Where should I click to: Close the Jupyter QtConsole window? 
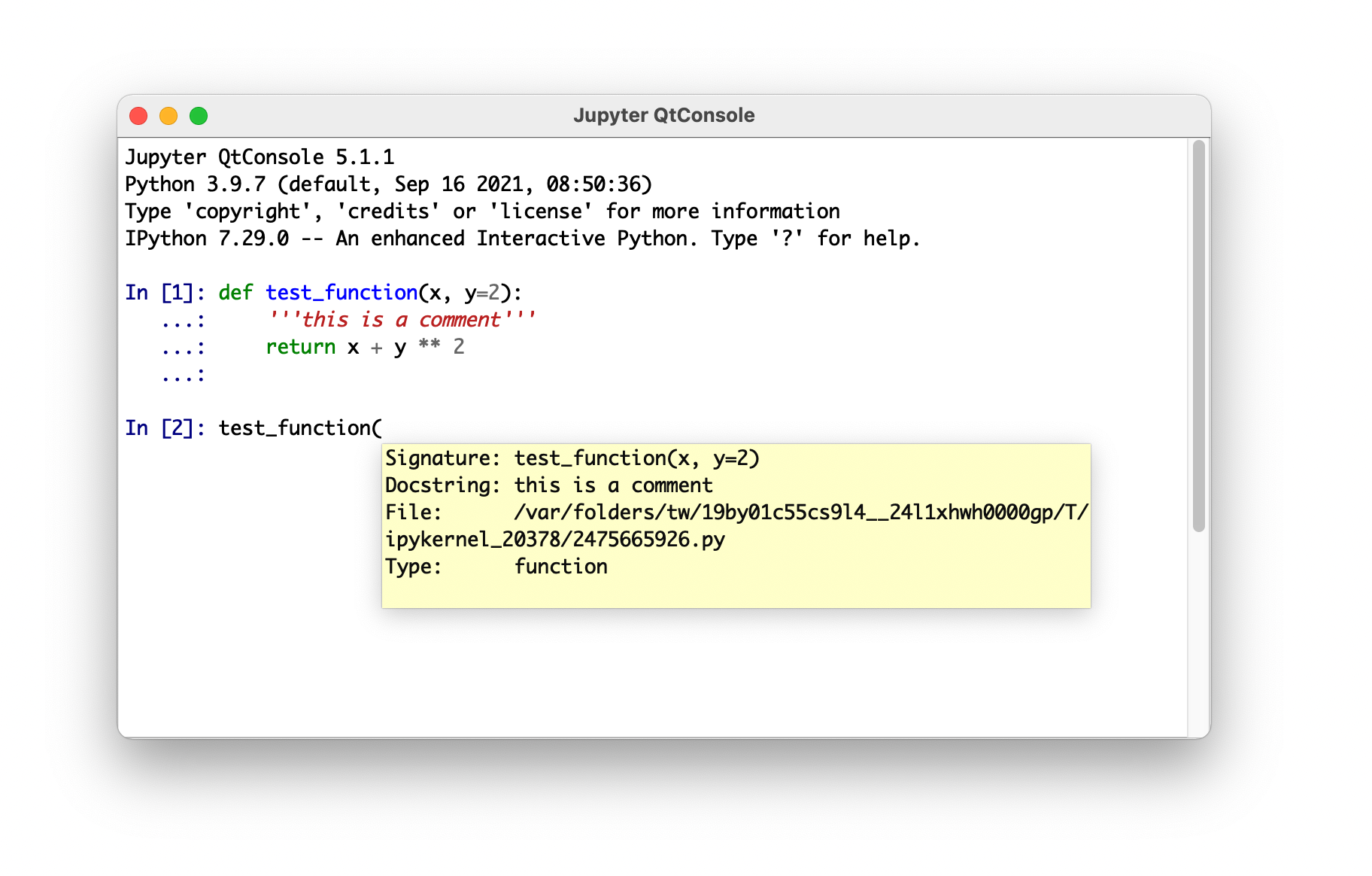point(138,116)
